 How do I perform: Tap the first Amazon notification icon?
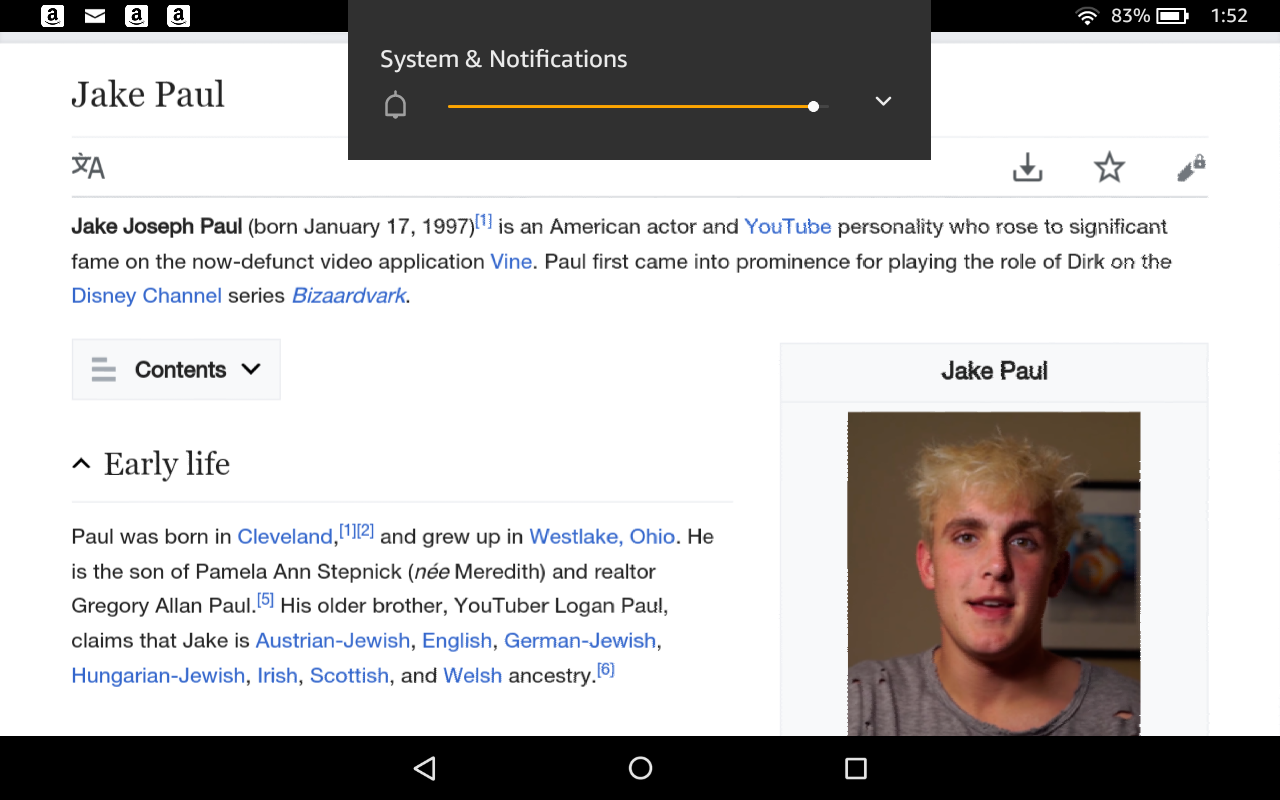(53, 16)
